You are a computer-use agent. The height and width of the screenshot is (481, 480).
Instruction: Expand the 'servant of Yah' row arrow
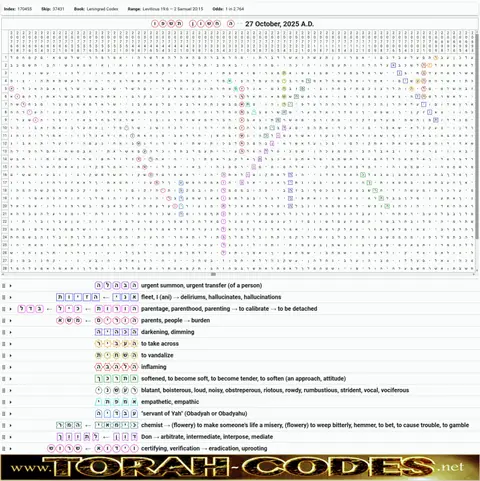point(10,414)
